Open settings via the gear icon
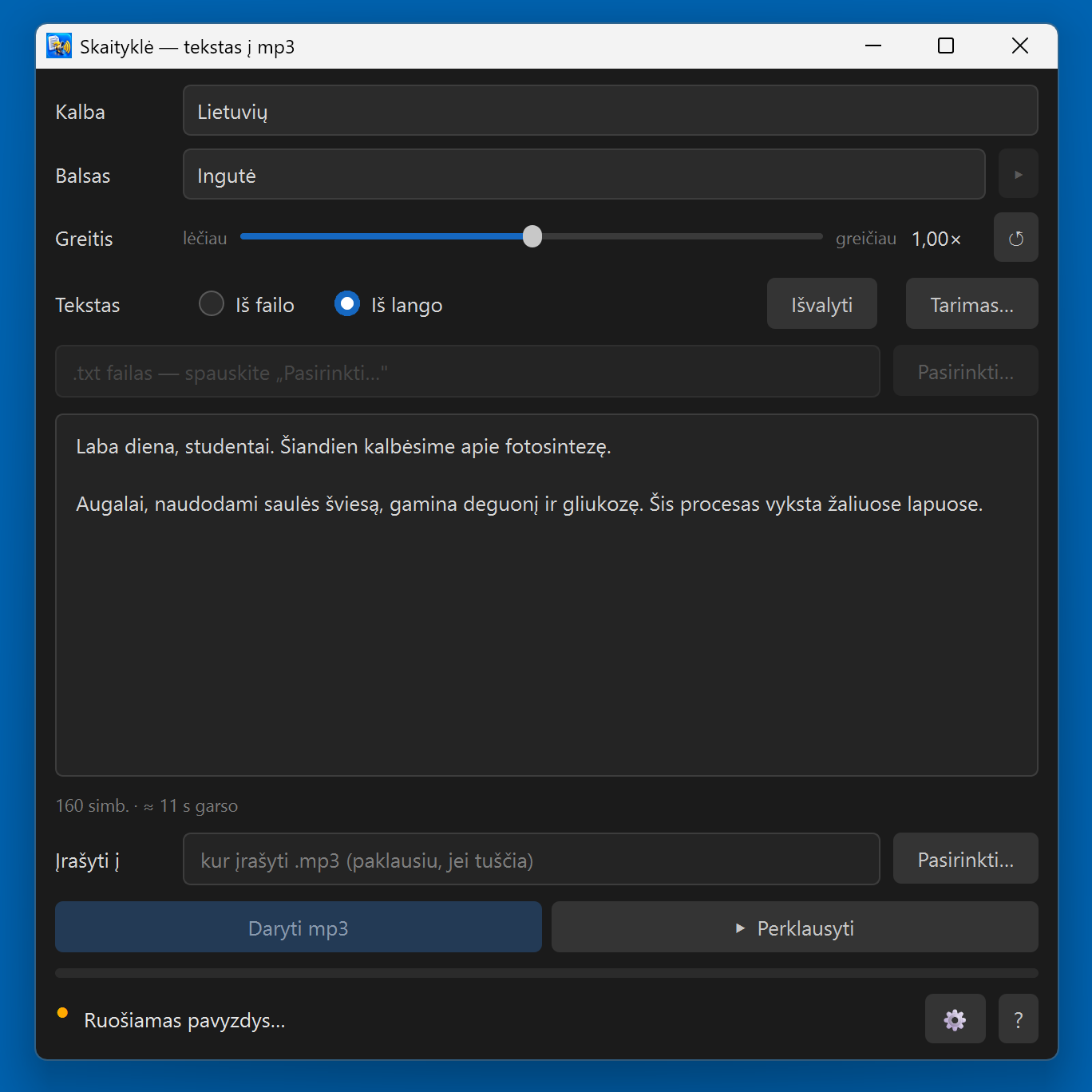 [955, 1019]
